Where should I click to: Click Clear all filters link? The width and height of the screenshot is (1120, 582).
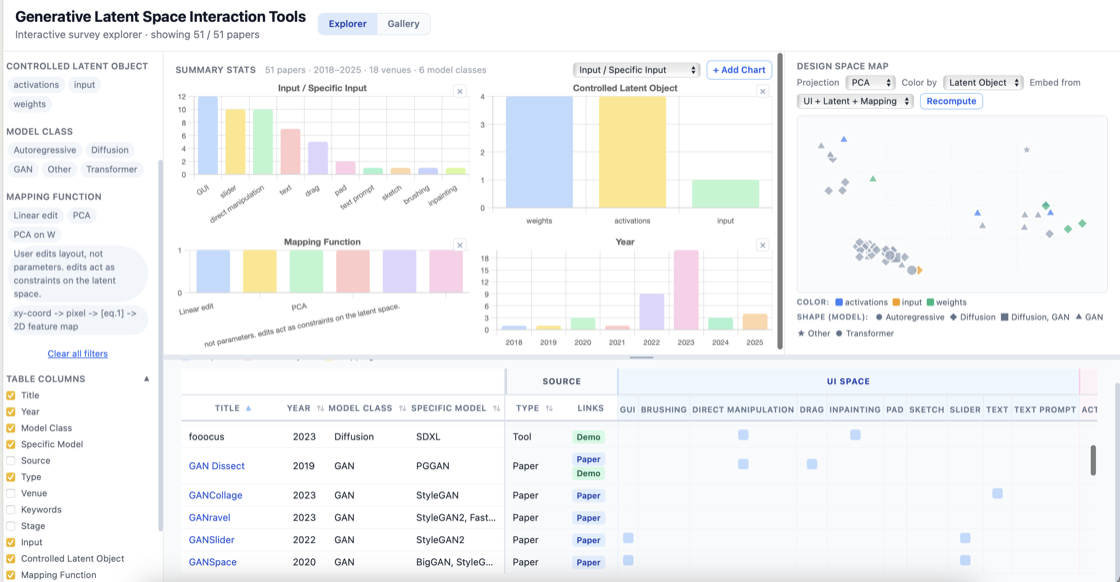(x=78, y=353)
